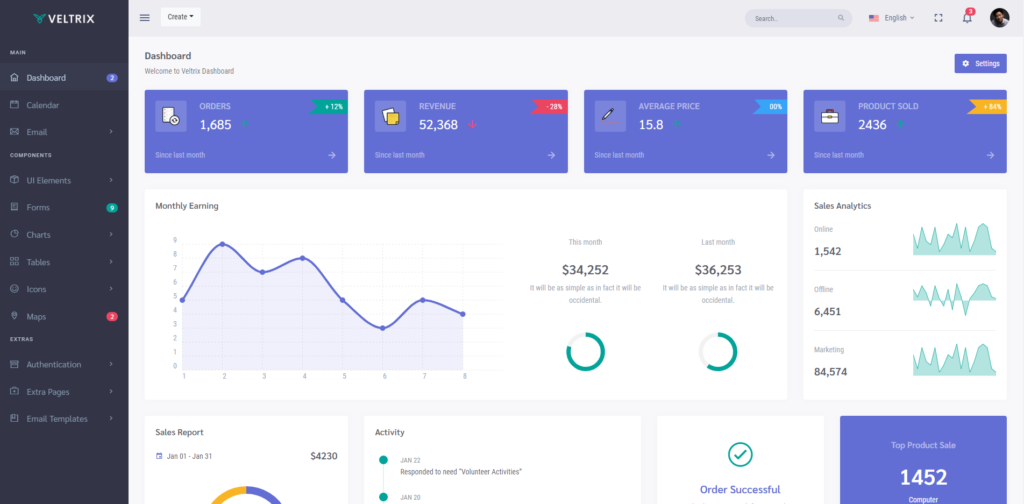The image size is (1024, 504).
Task: Click the $36,253 Last month value
Action: click(718, 270)
